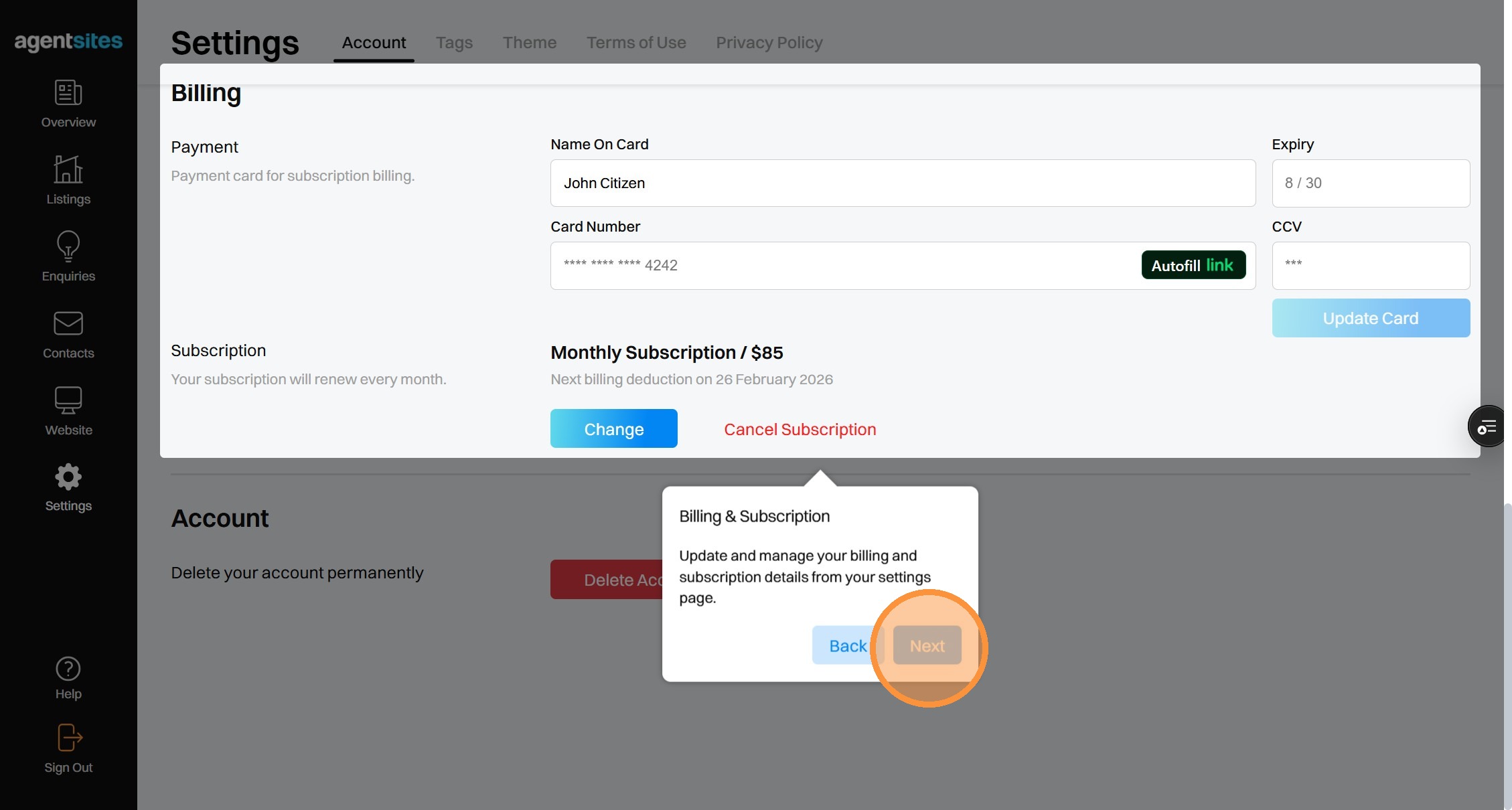Open the Overview sidebar icon
1512x810 pixels.
[68, 93]
